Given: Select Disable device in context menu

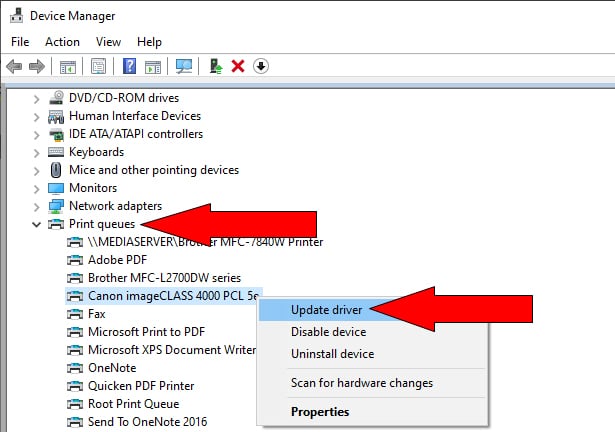Looking at the screenshot, I should (328, 332).
